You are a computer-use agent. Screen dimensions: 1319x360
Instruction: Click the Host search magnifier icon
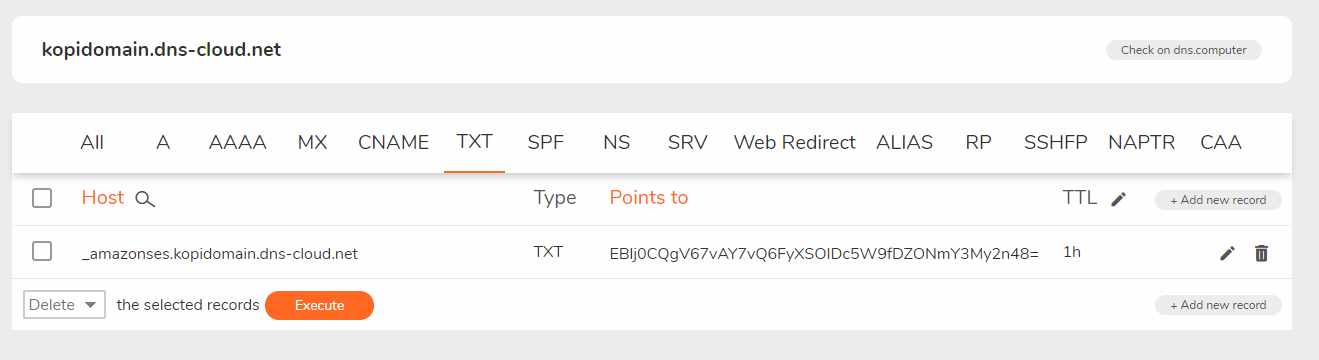click(x=145, y=199)
